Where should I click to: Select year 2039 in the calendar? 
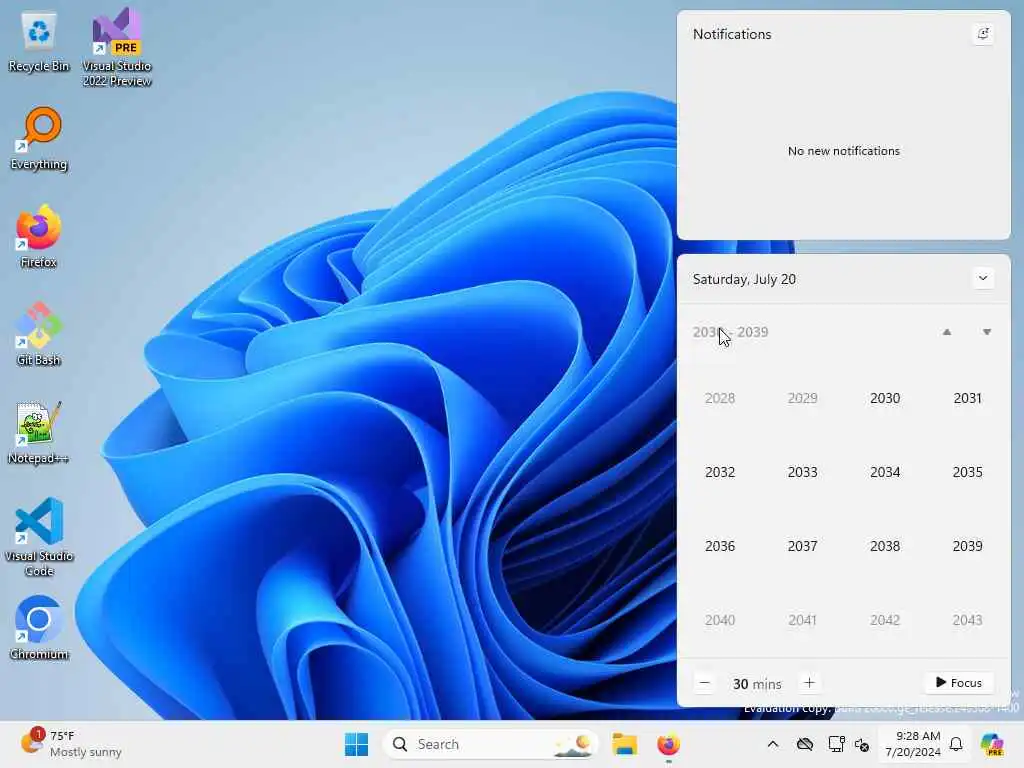tap(967, 545)
